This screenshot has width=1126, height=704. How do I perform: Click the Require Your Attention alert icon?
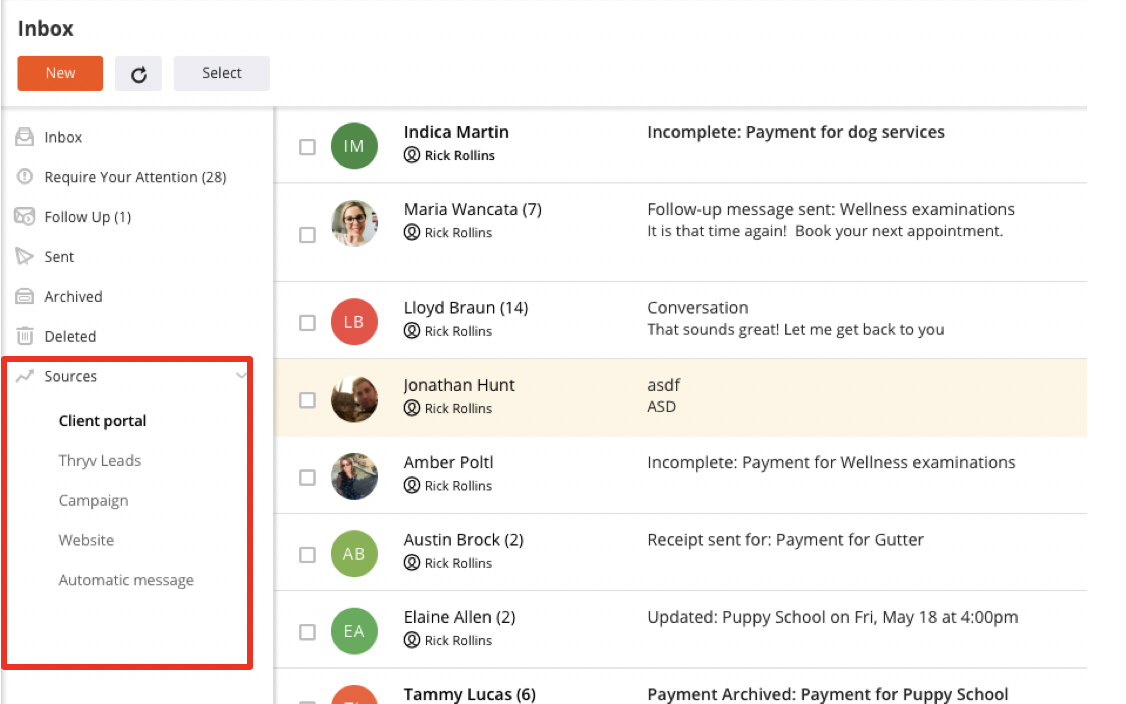click(24, 177)
